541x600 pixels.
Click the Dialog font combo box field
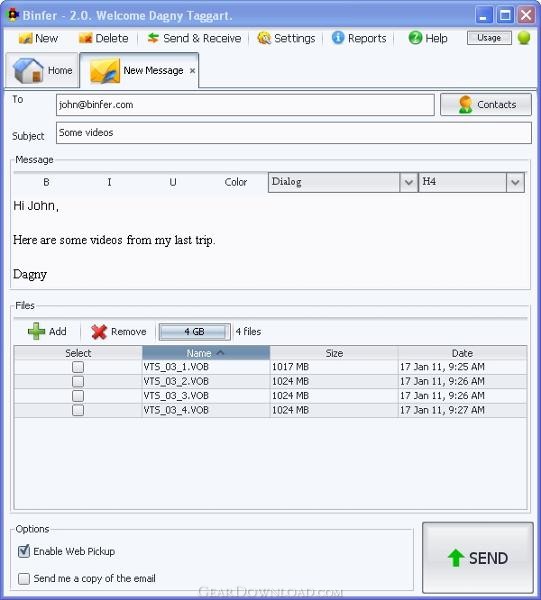pyautogui.click(x=334, y=182)
